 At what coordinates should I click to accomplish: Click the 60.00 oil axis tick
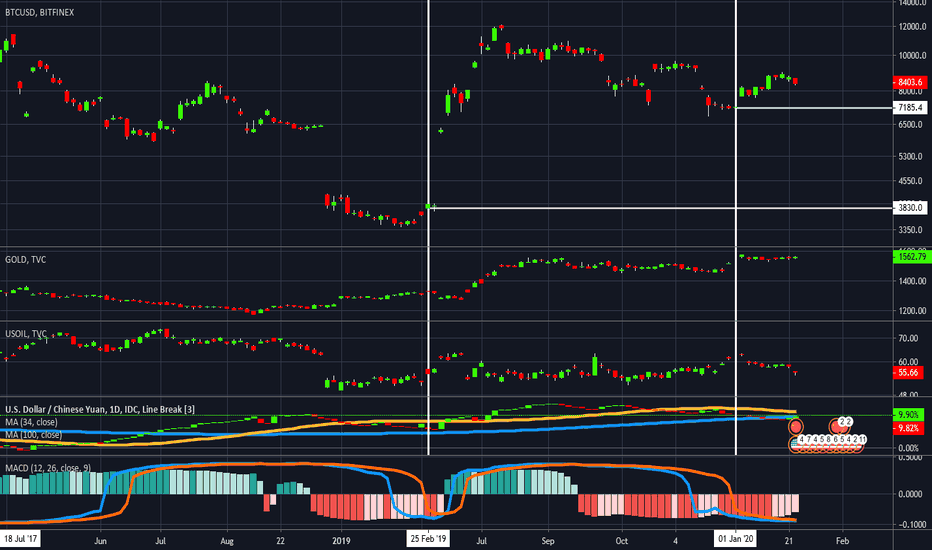(908, 362)
